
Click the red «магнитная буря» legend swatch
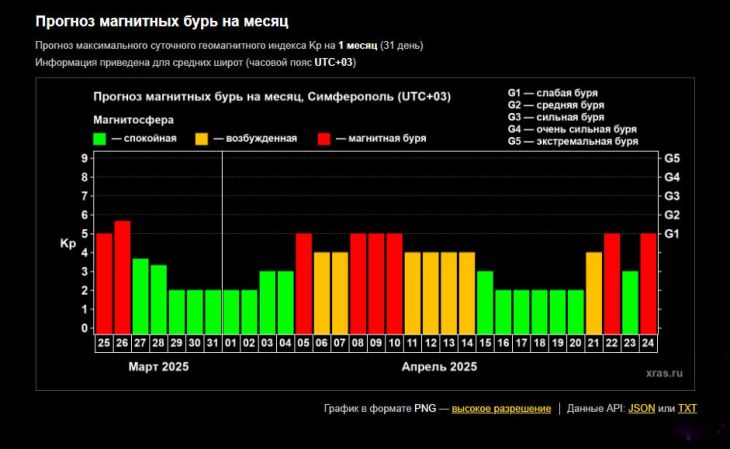(x=324, y=139)
